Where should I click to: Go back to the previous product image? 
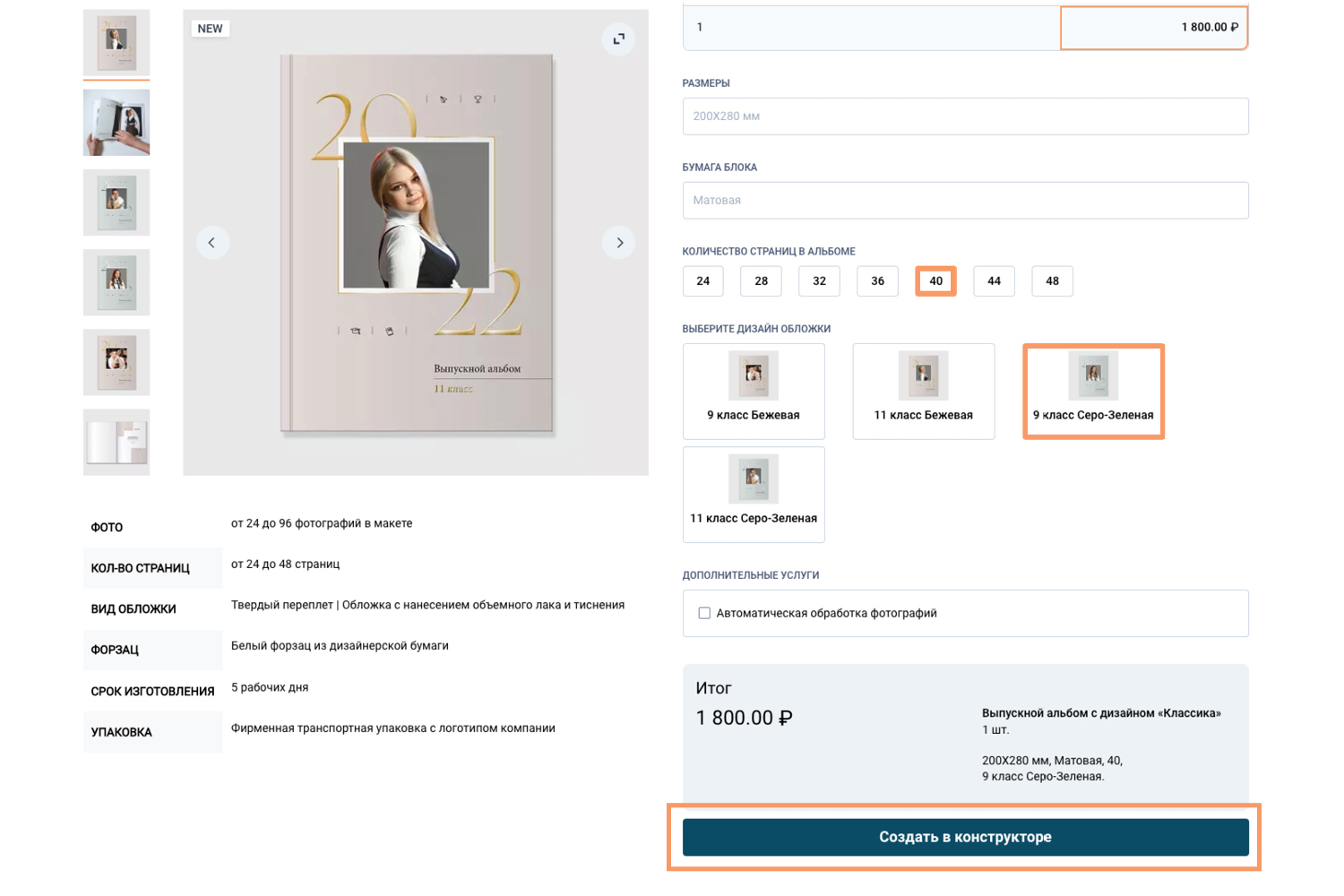click(212, 243)
